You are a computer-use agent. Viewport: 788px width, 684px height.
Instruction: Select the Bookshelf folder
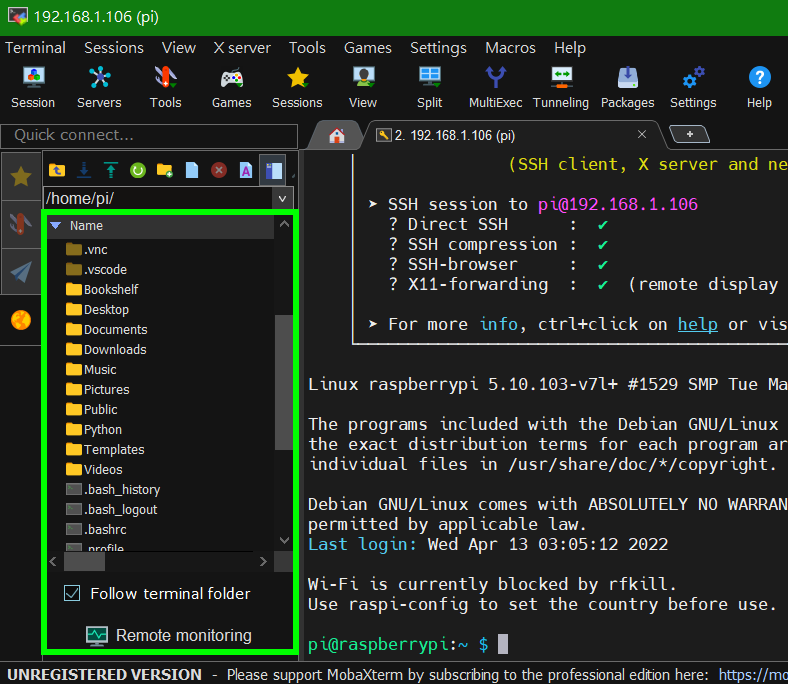tap(102, 289)
